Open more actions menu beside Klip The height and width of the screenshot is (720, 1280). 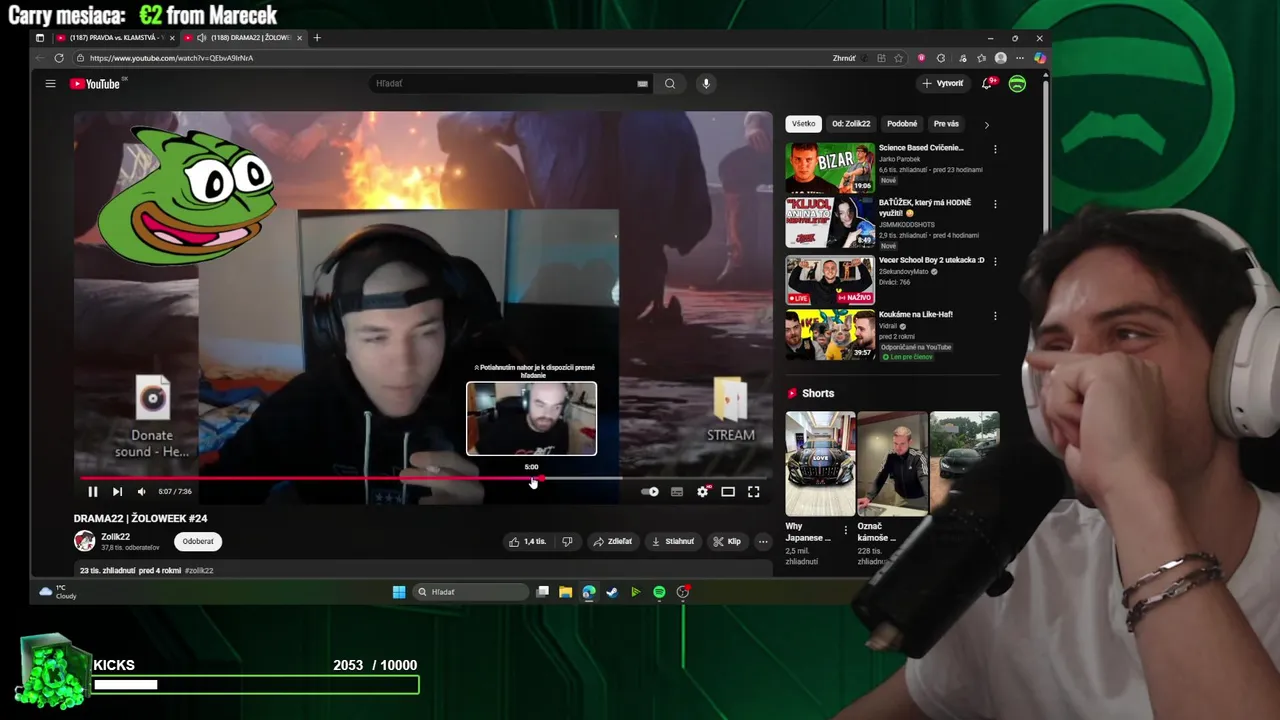click(x=763, y=541)
